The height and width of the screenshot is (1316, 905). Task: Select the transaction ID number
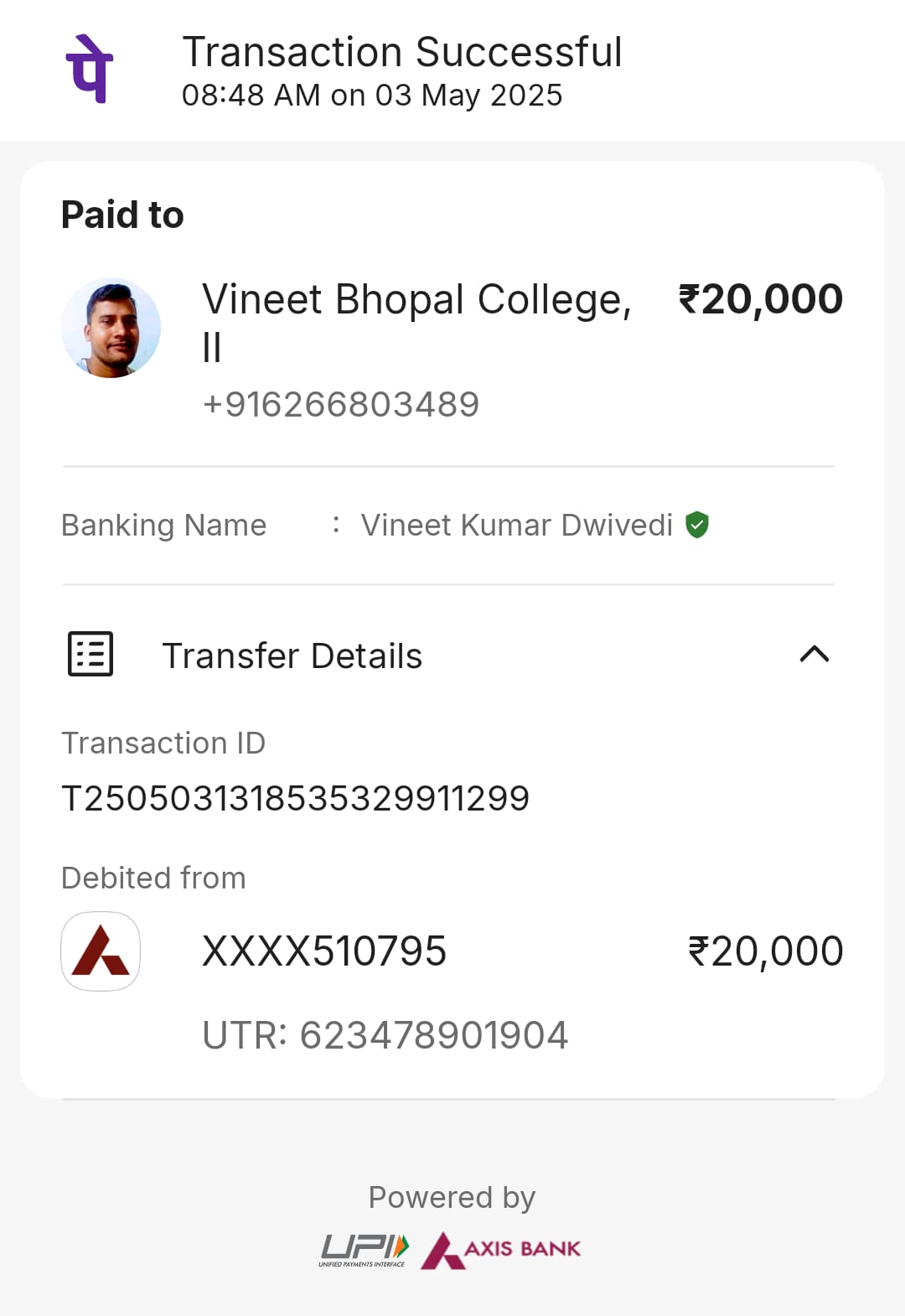point(296,798)
